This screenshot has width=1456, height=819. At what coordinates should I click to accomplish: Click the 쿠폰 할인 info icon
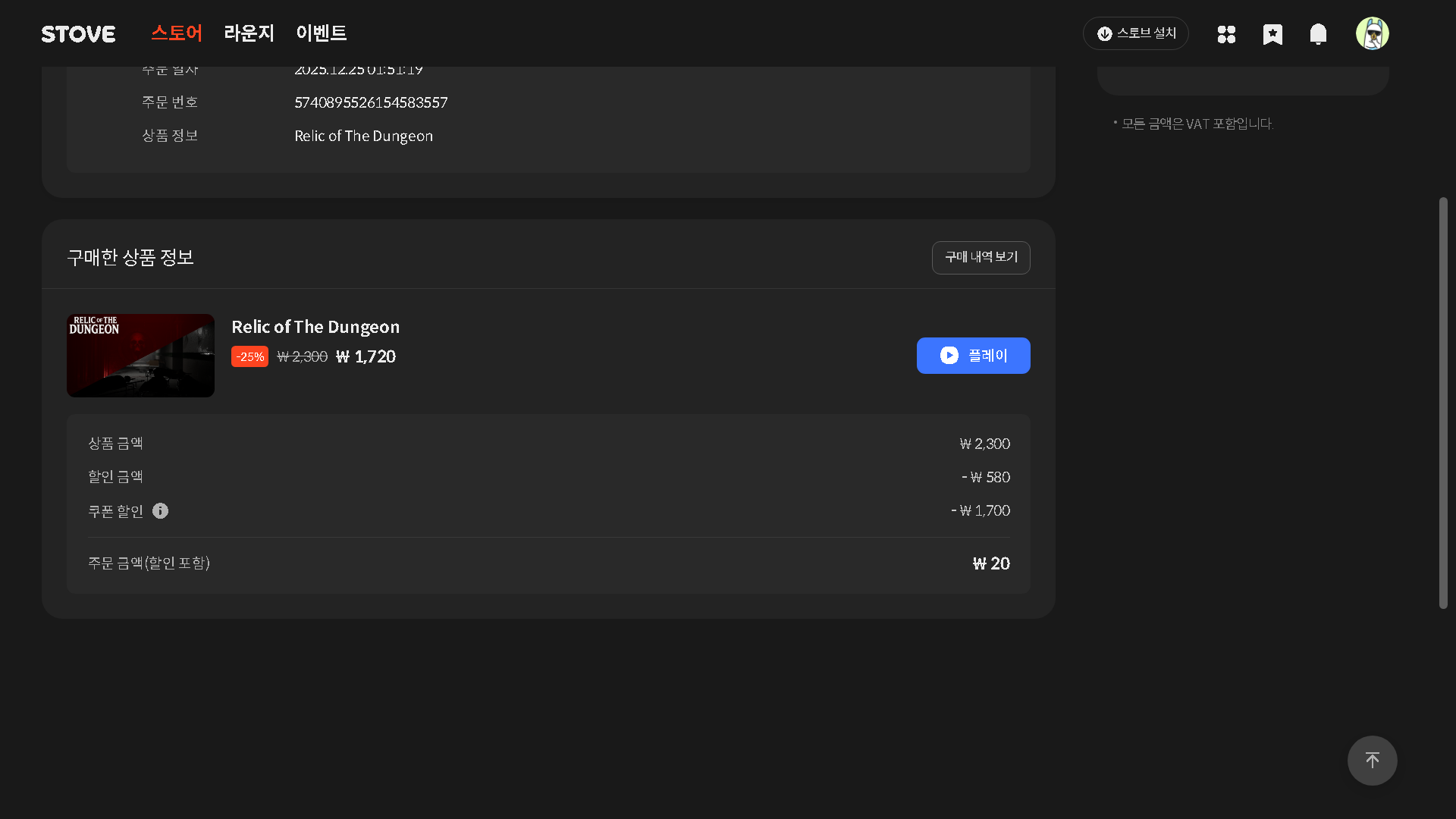click(x=160, y=511)
